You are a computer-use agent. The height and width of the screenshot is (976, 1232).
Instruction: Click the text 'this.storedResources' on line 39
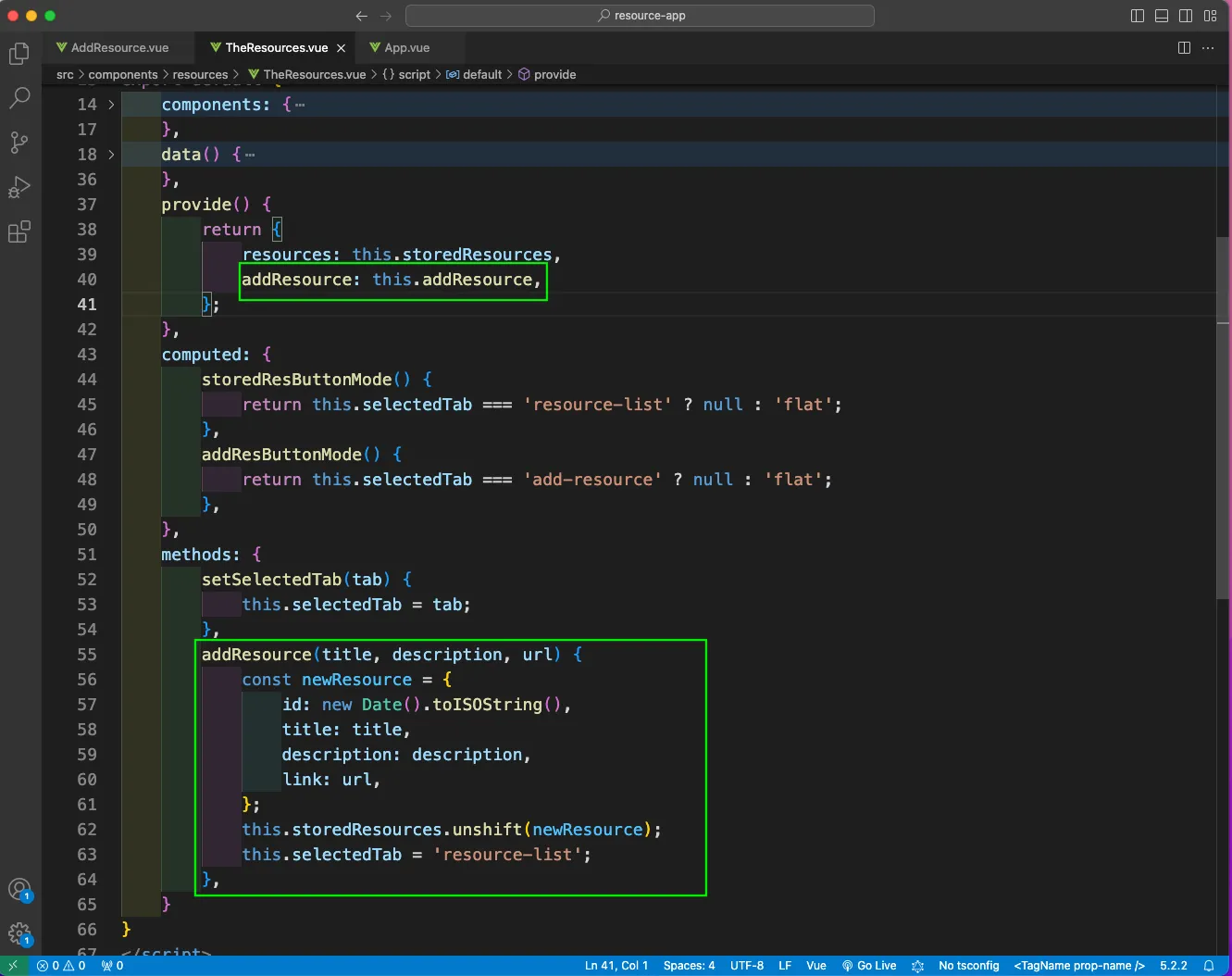tap(452, 254)
